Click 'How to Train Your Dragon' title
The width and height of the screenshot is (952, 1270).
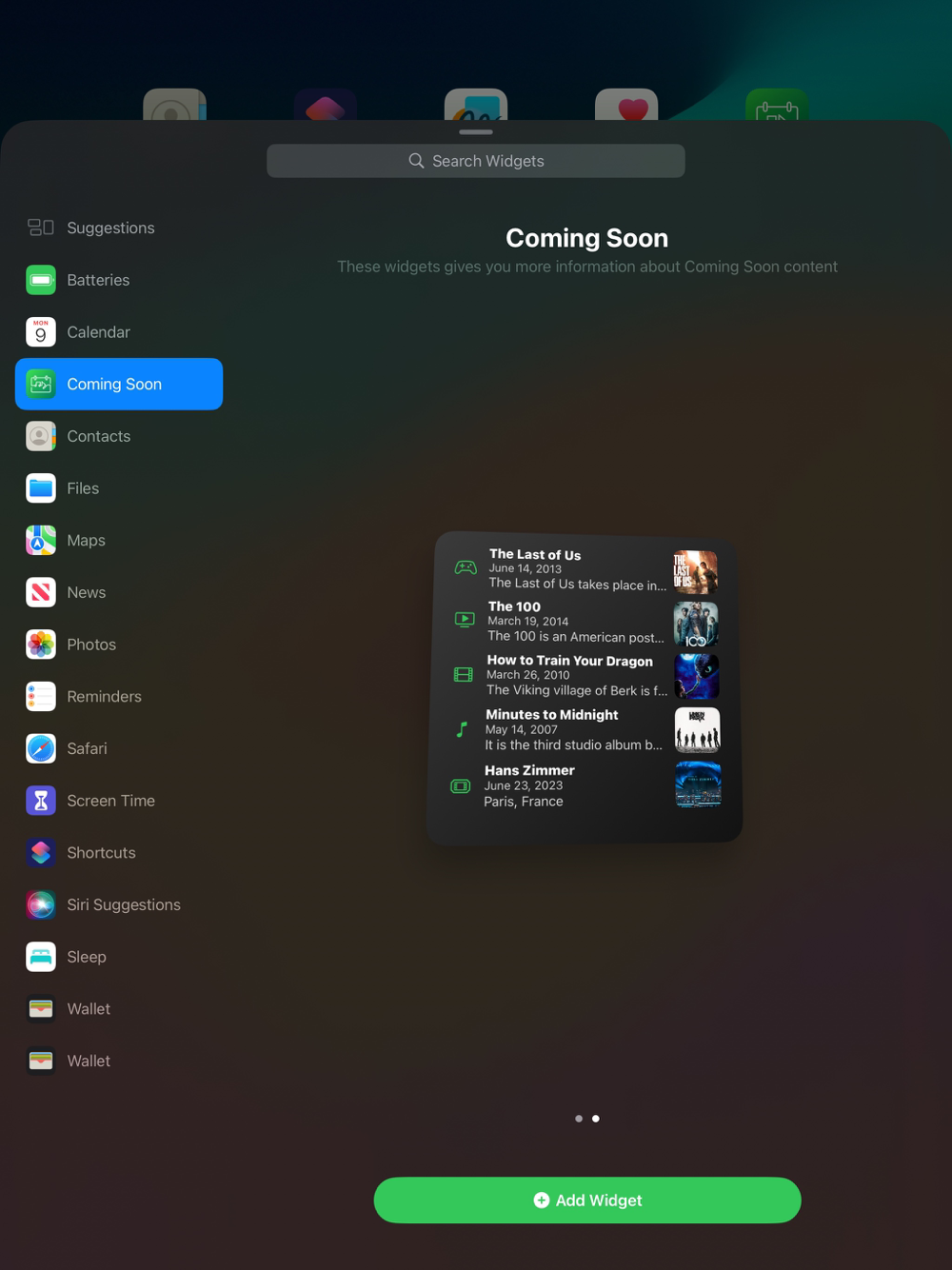570,661
